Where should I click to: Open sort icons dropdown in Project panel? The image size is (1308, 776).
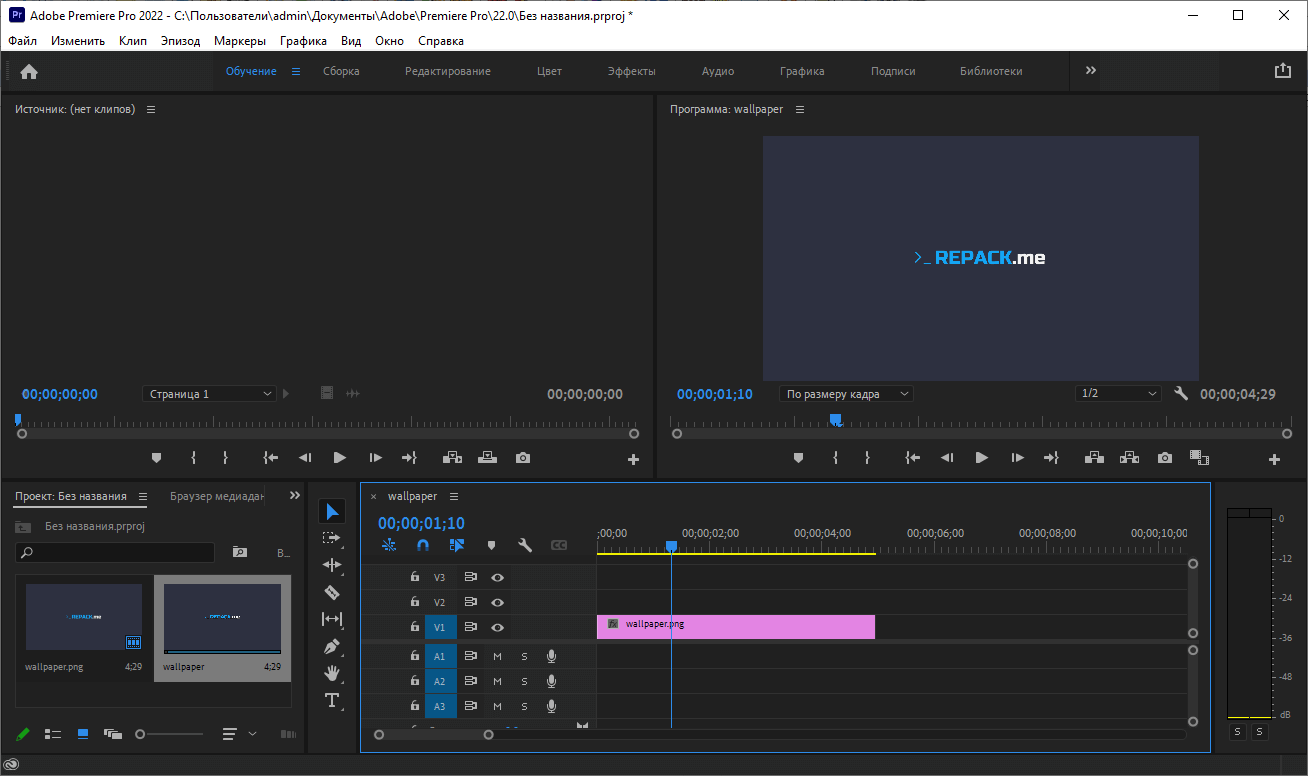click(238, 734)
